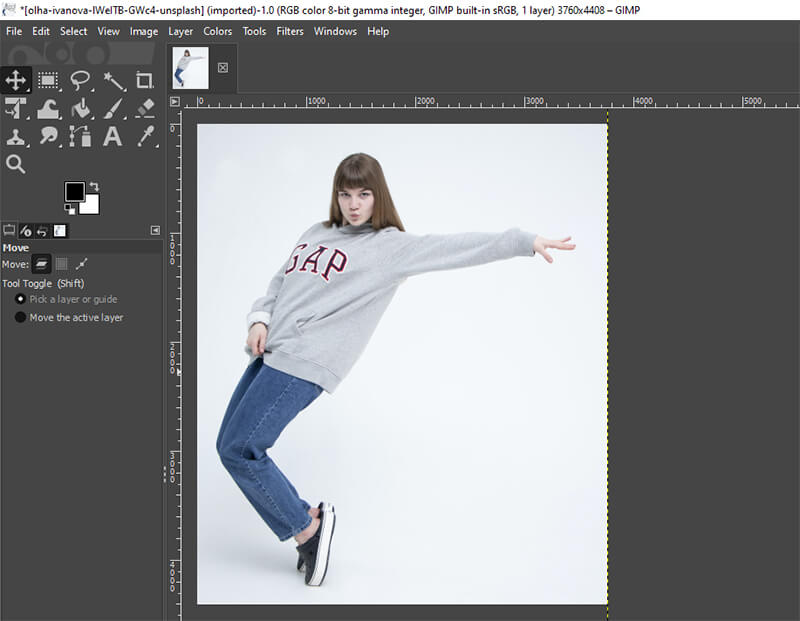Open the Image menu
The height and width of the screenshot is (621, 800).
tap(144, 31)
